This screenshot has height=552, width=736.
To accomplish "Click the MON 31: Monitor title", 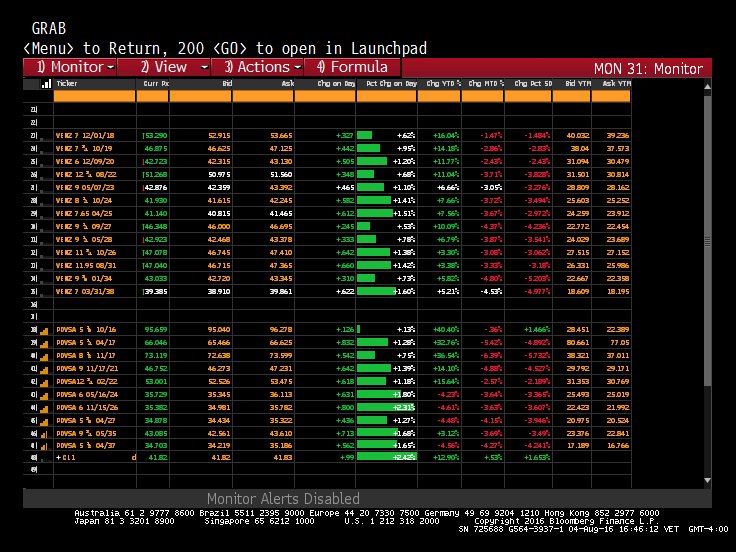I will pos(648,69).
